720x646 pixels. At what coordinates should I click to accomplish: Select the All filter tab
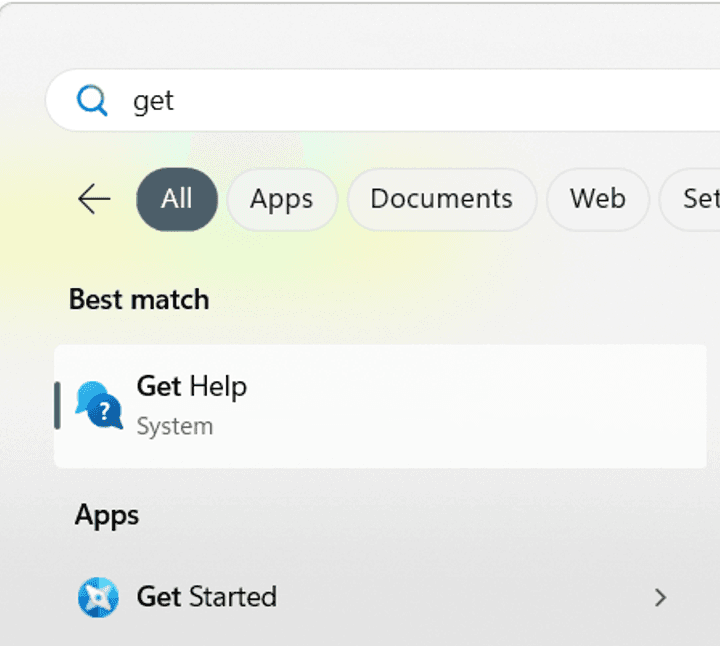[x=177, y=199]
